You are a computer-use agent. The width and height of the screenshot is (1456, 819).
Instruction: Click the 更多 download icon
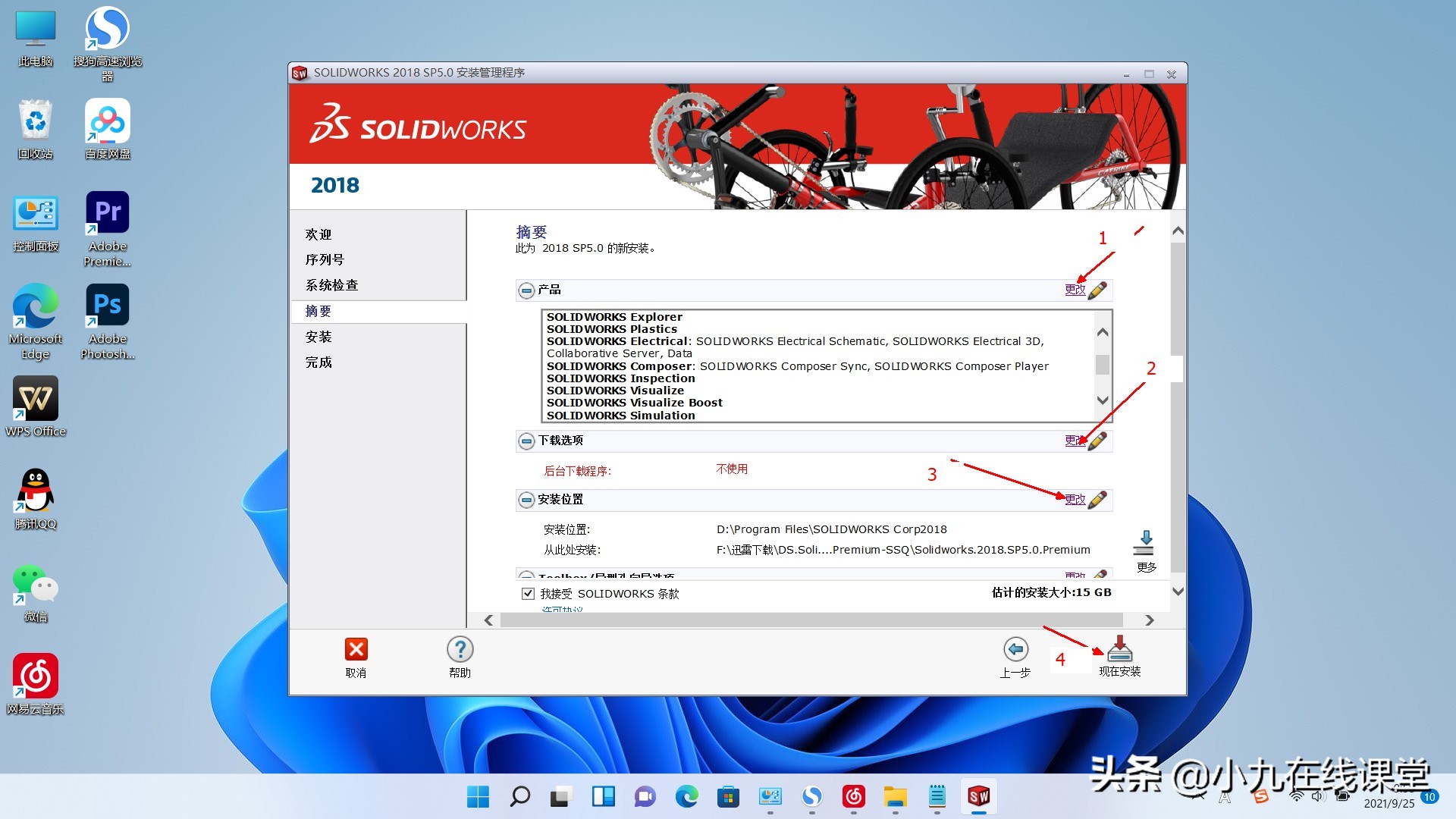pos(1145,542)
